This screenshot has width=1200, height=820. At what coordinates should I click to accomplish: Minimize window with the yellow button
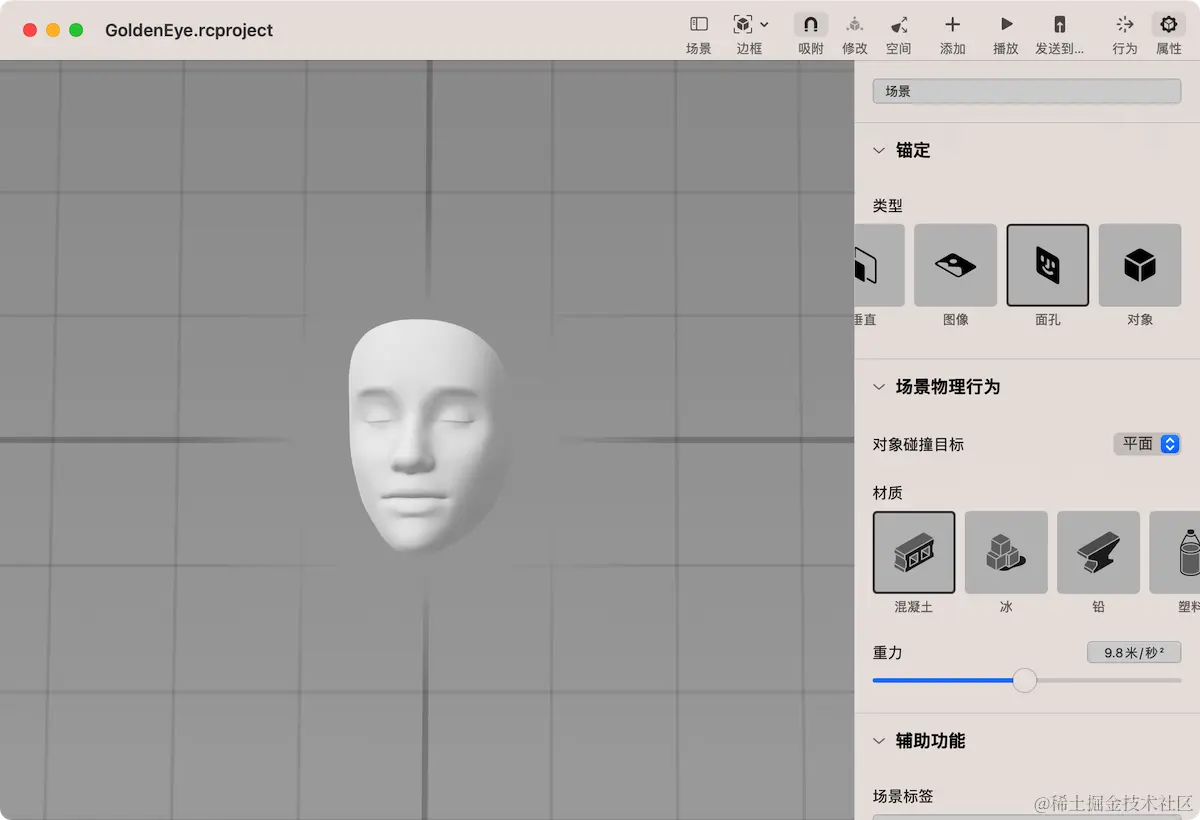(x=53, y=30)
